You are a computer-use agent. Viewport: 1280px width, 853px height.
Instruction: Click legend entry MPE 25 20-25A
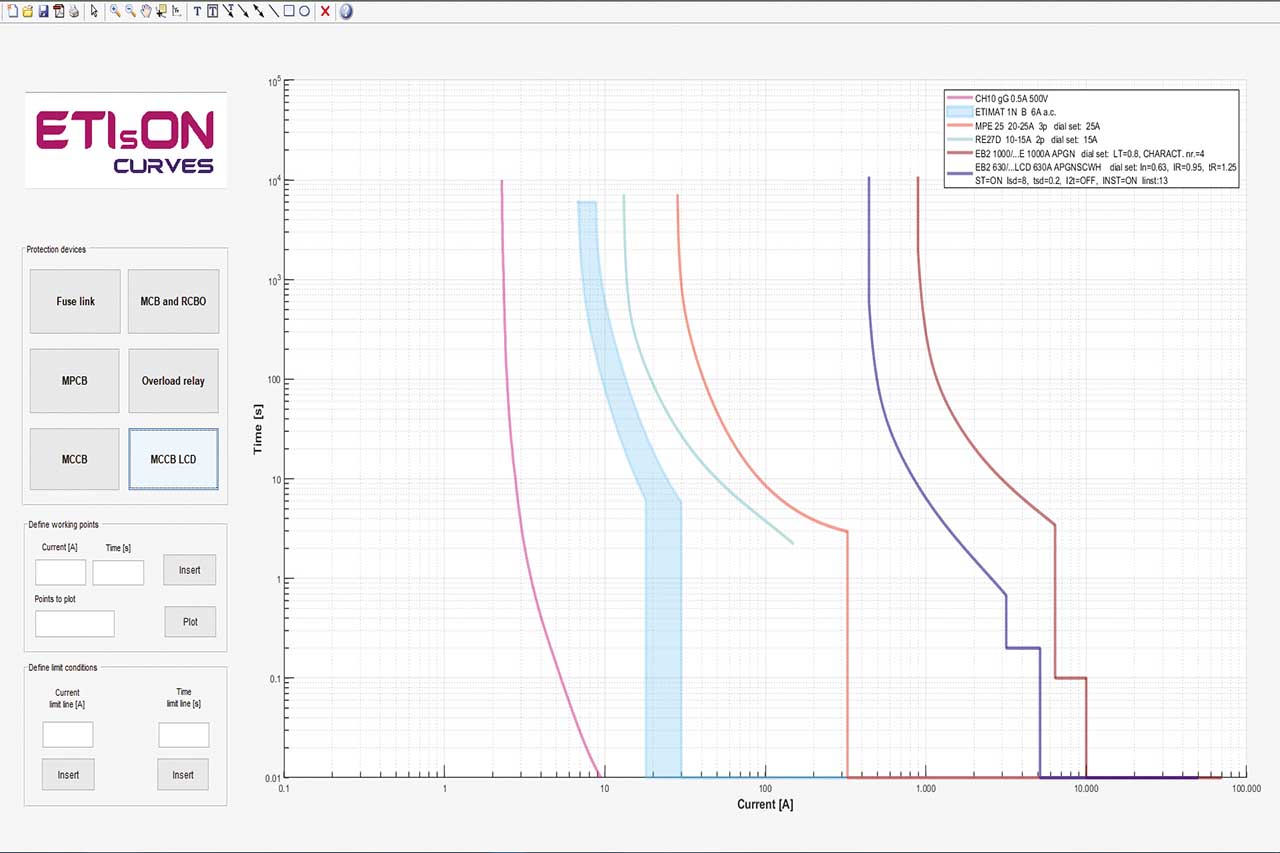1025,126
